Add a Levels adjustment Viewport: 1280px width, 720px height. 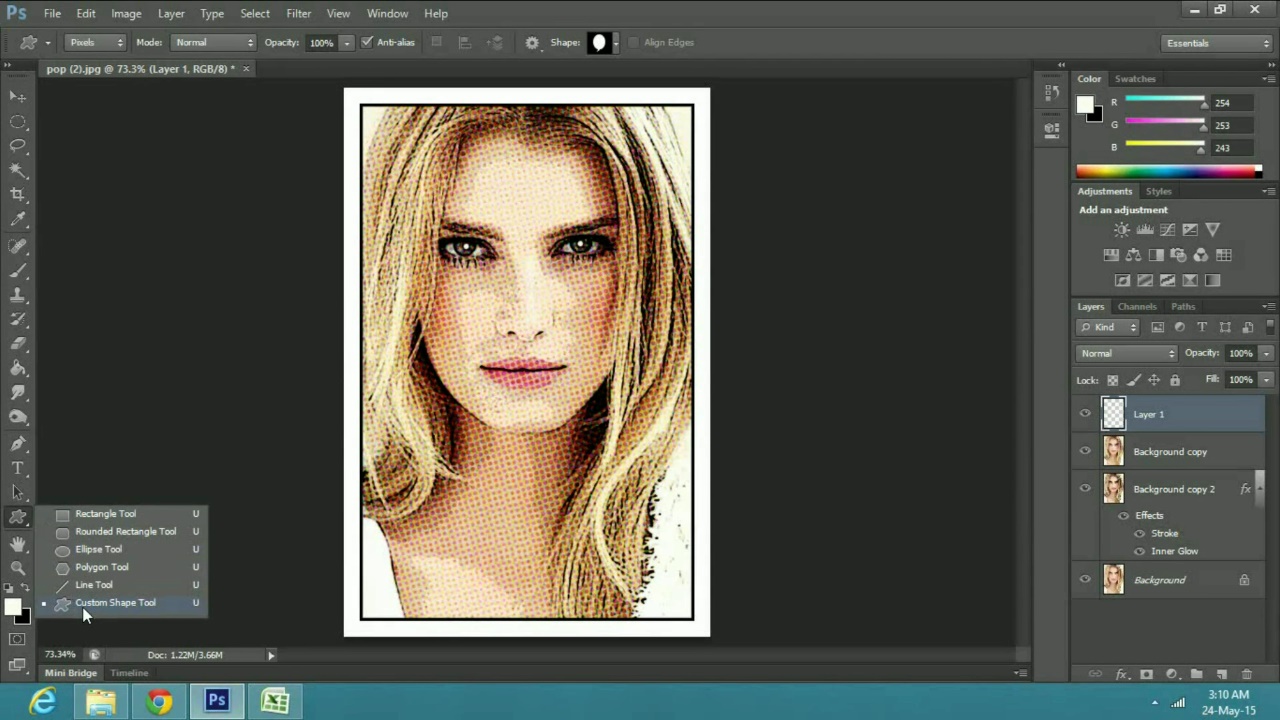(1145, 230)
